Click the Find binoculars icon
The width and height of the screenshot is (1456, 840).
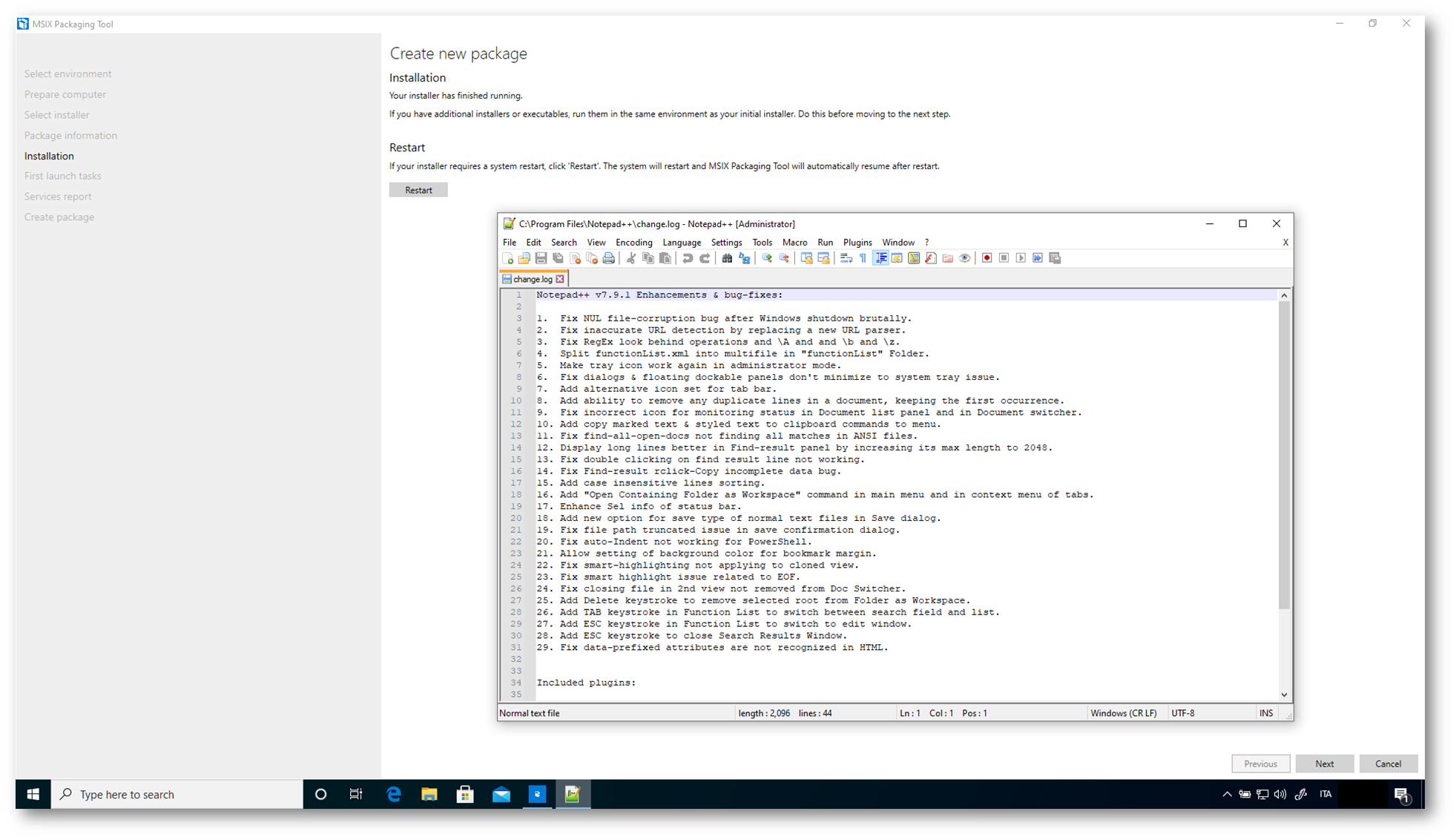click(727, 258)
